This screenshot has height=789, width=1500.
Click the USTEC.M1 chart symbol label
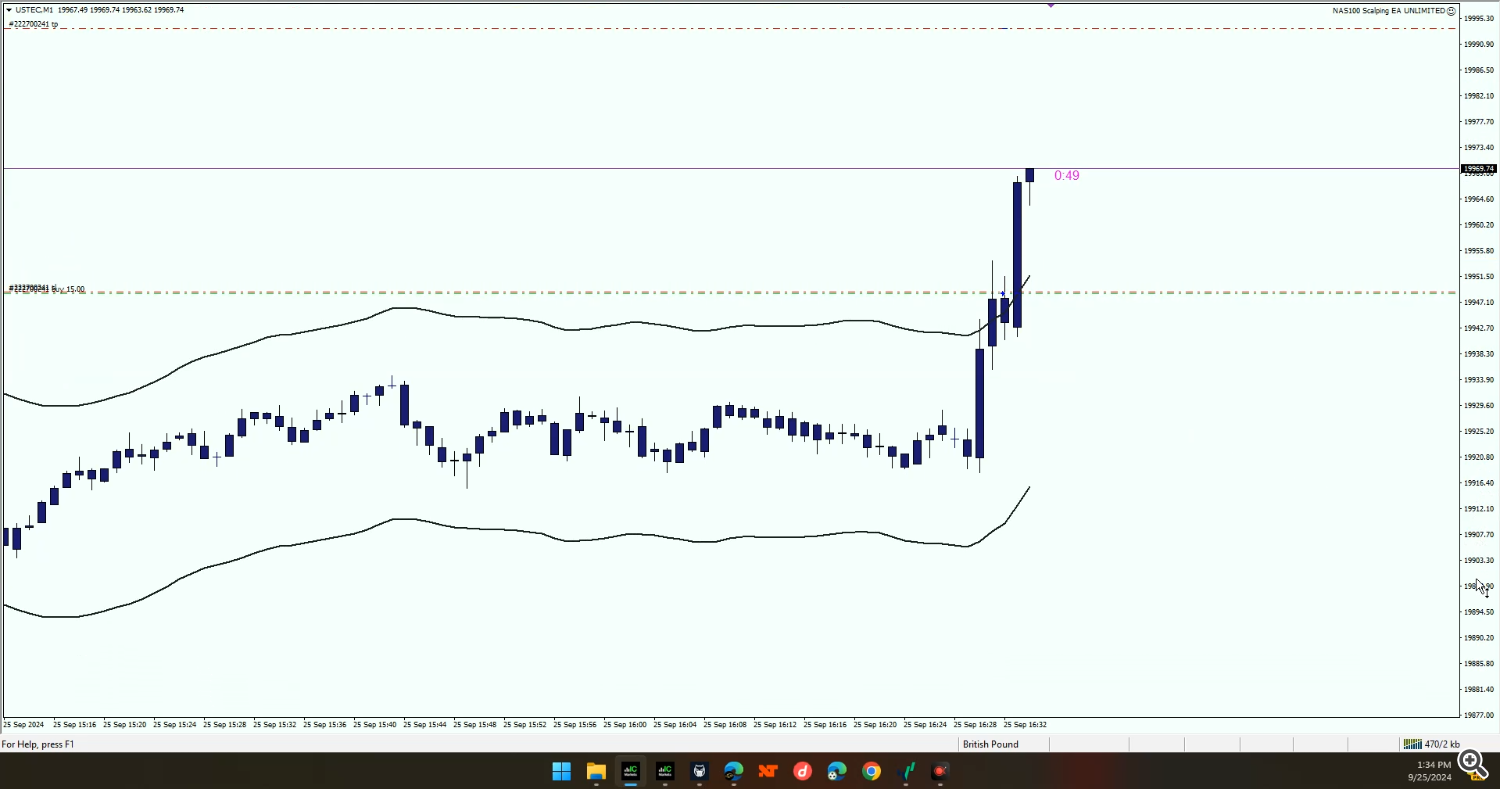tap(34, 10)
